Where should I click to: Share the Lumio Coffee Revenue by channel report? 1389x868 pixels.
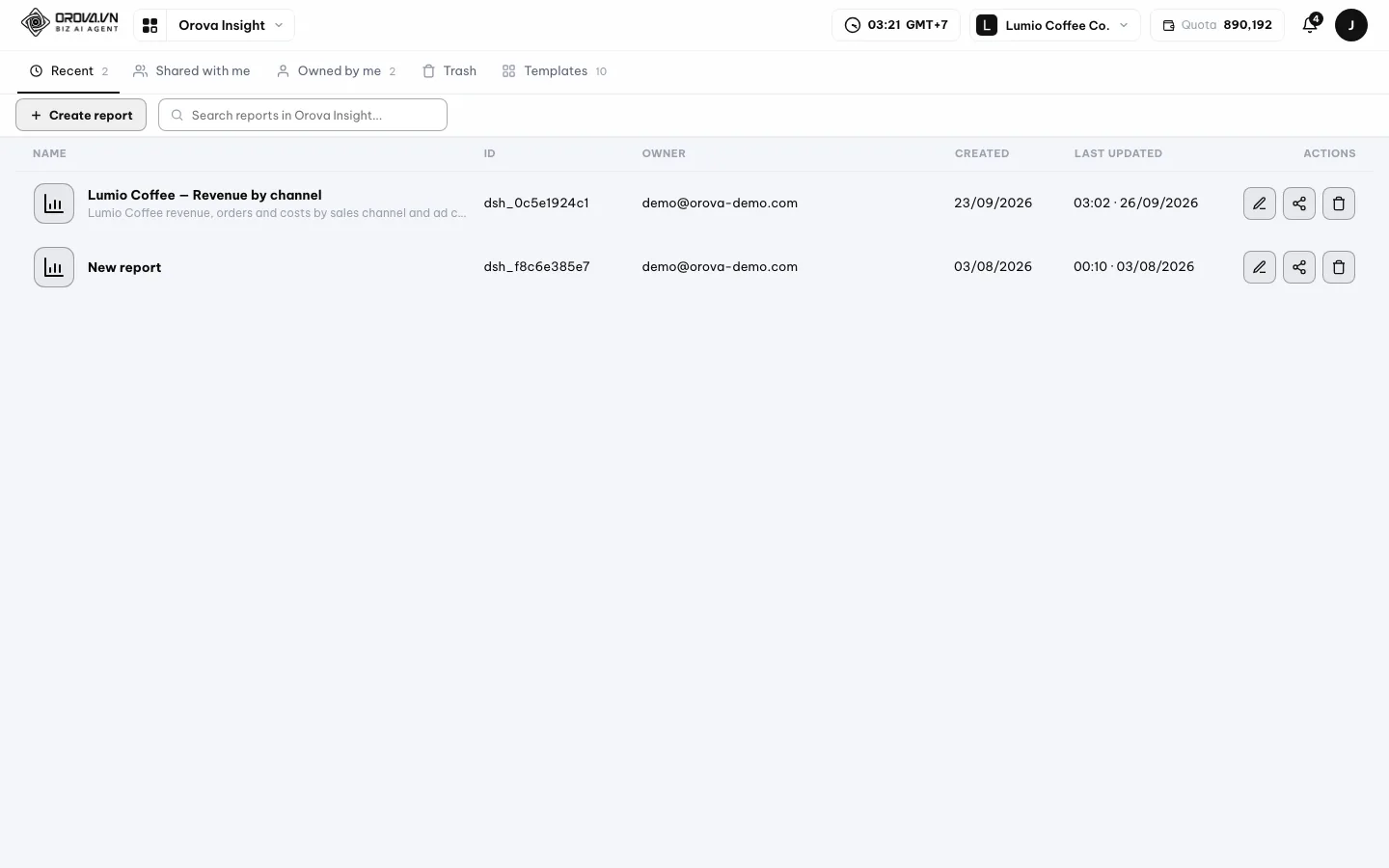[x=1299, y=203]
